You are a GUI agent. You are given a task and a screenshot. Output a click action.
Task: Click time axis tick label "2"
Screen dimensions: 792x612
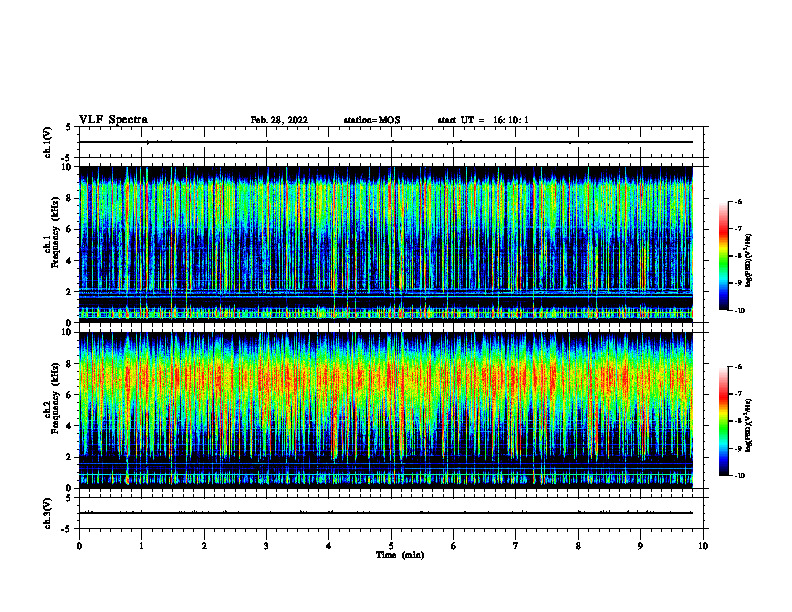pyautogui.click(x=204, y=546)
